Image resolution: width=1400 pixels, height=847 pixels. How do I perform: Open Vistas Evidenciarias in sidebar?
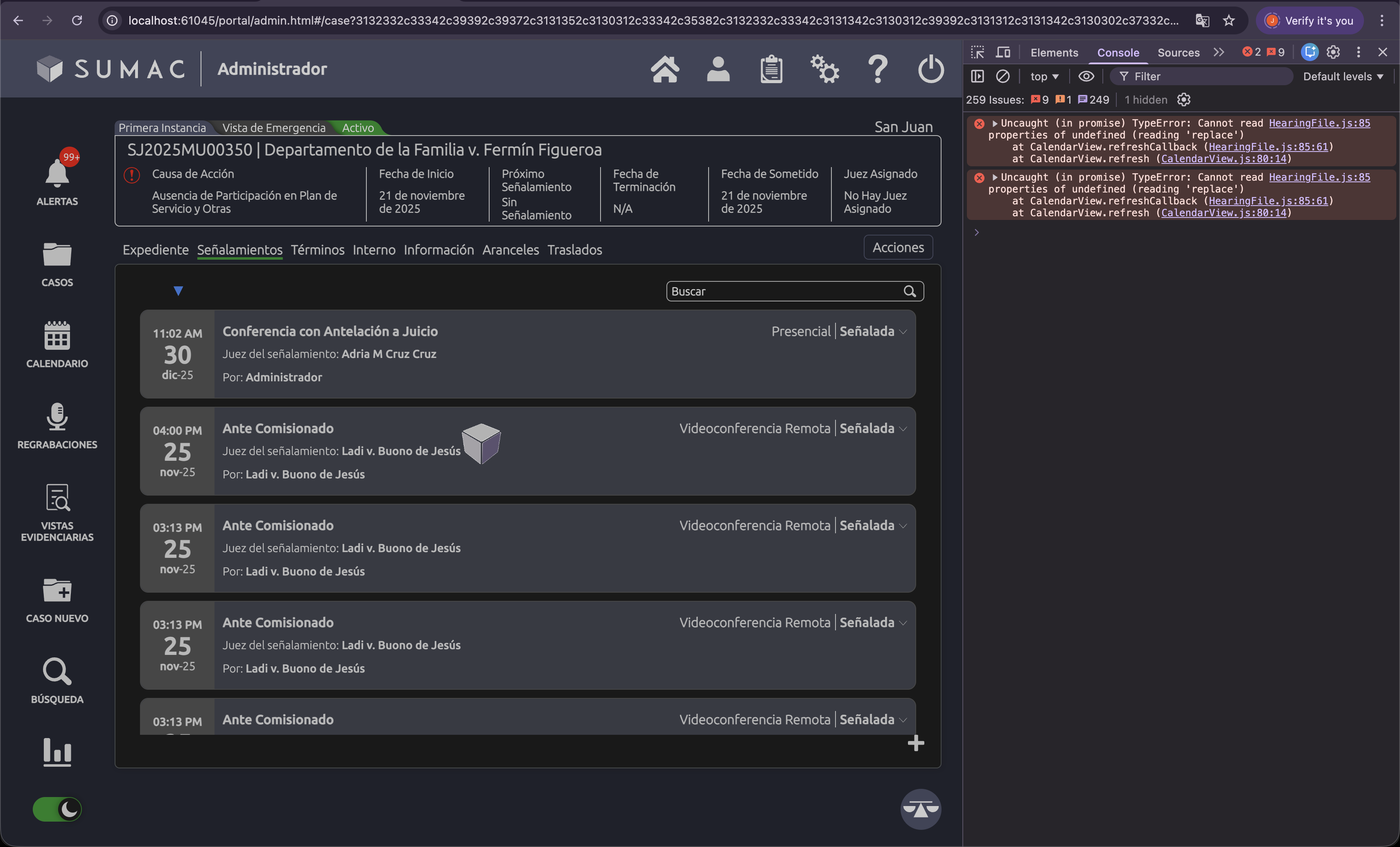(57, 498)
